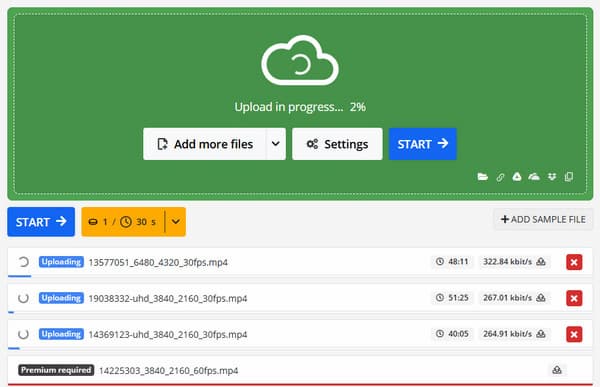Select file name 19038332-uhd_3840_2160_30fps.mp4
This screenshot has width=600, height=387.
click(168, 298)
